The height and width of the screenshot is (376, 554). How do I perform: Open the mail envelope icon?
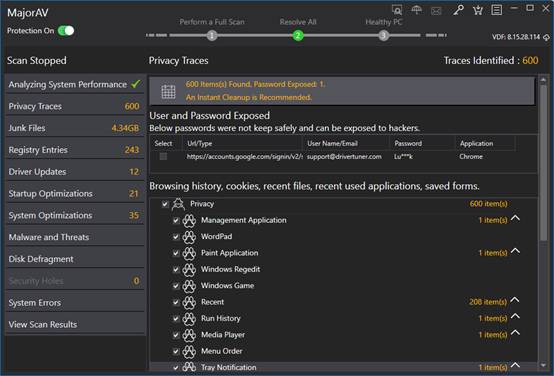click(436, 11)
